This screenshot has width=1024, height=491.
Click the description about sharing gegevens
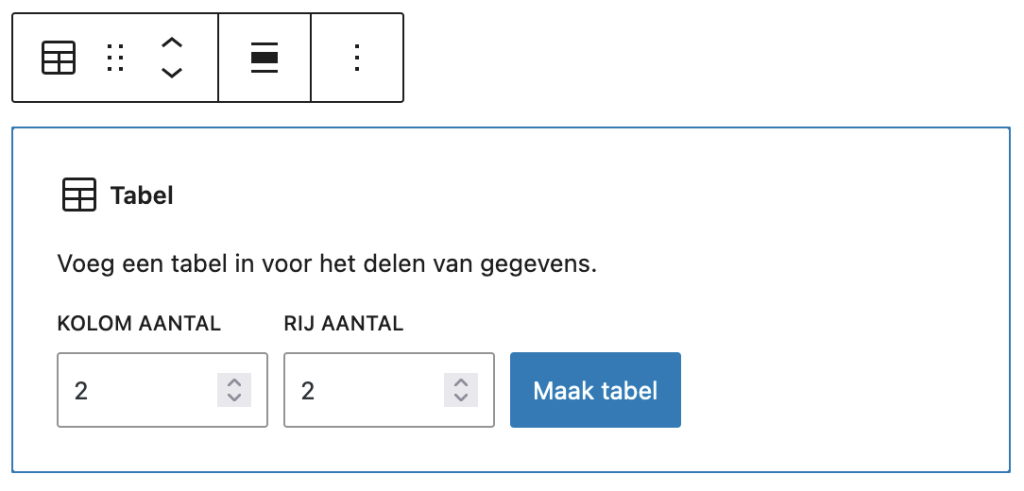click(327, 265)
